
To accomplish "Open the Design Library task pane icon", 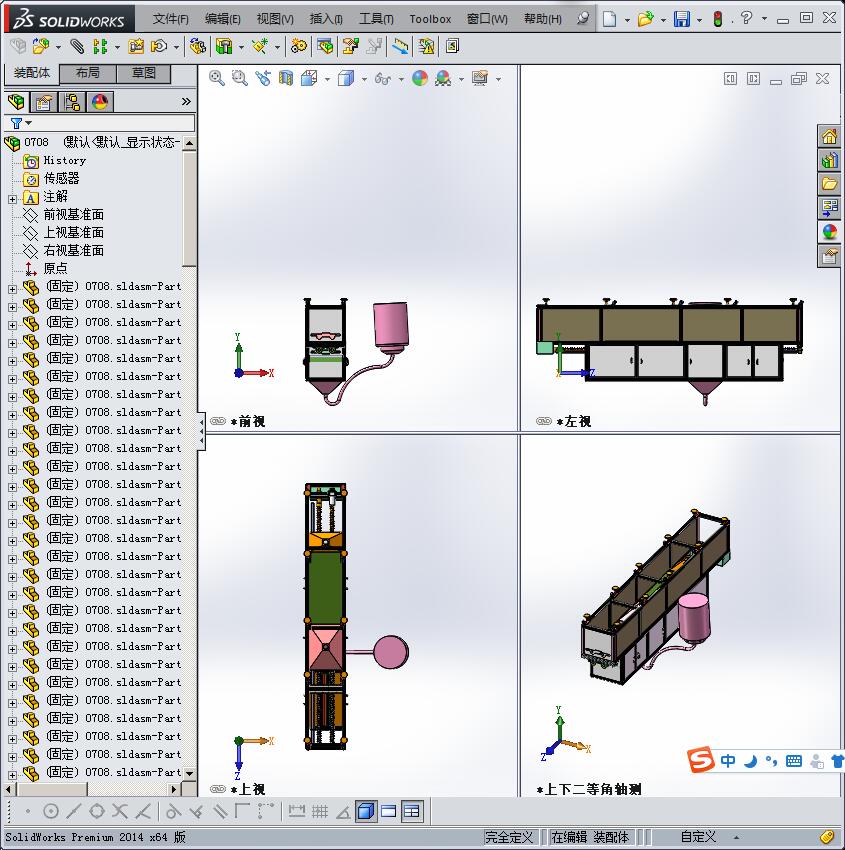I will 829,160.
